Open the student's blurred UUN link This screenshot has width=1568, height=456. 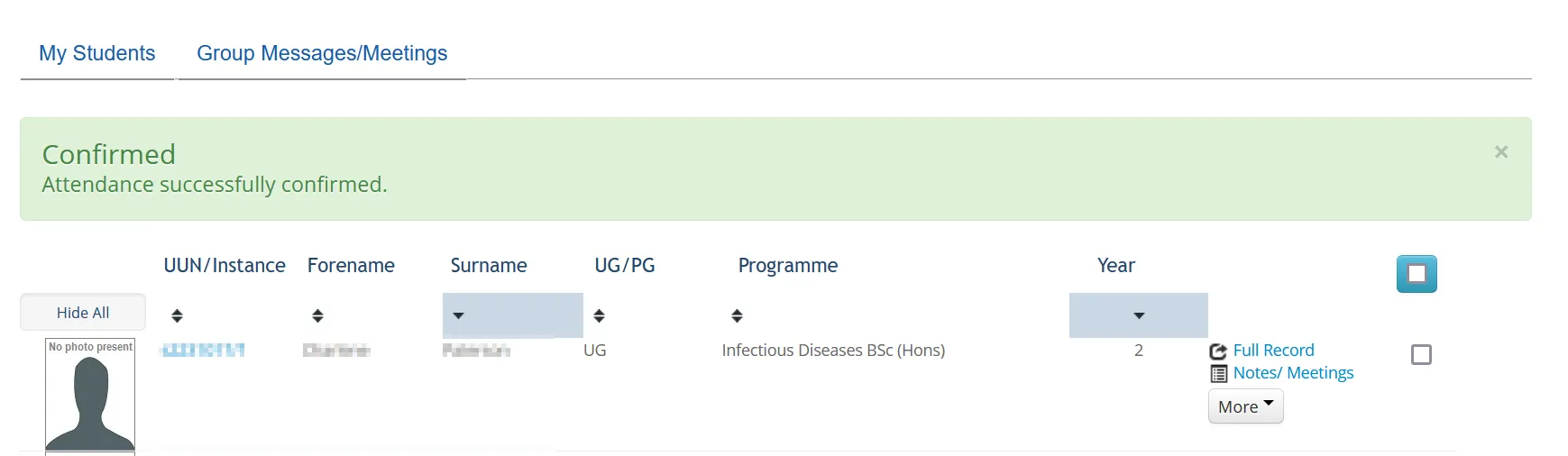(x=203, y=351)
